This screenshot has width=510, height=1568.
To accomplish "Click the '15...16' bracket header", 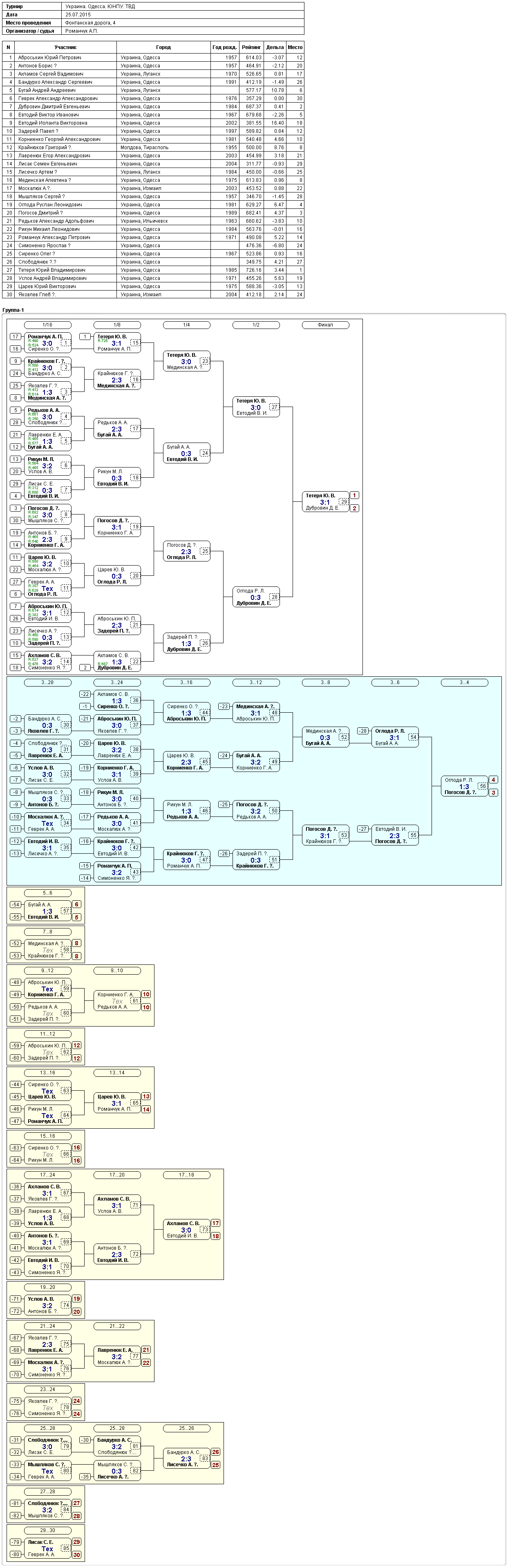I will pyautogui.click(x=47, y=1136).
